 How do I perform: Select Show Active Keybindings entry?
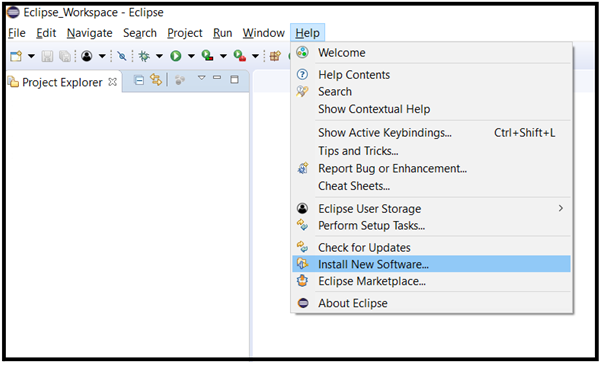click(x=431, y=133)
